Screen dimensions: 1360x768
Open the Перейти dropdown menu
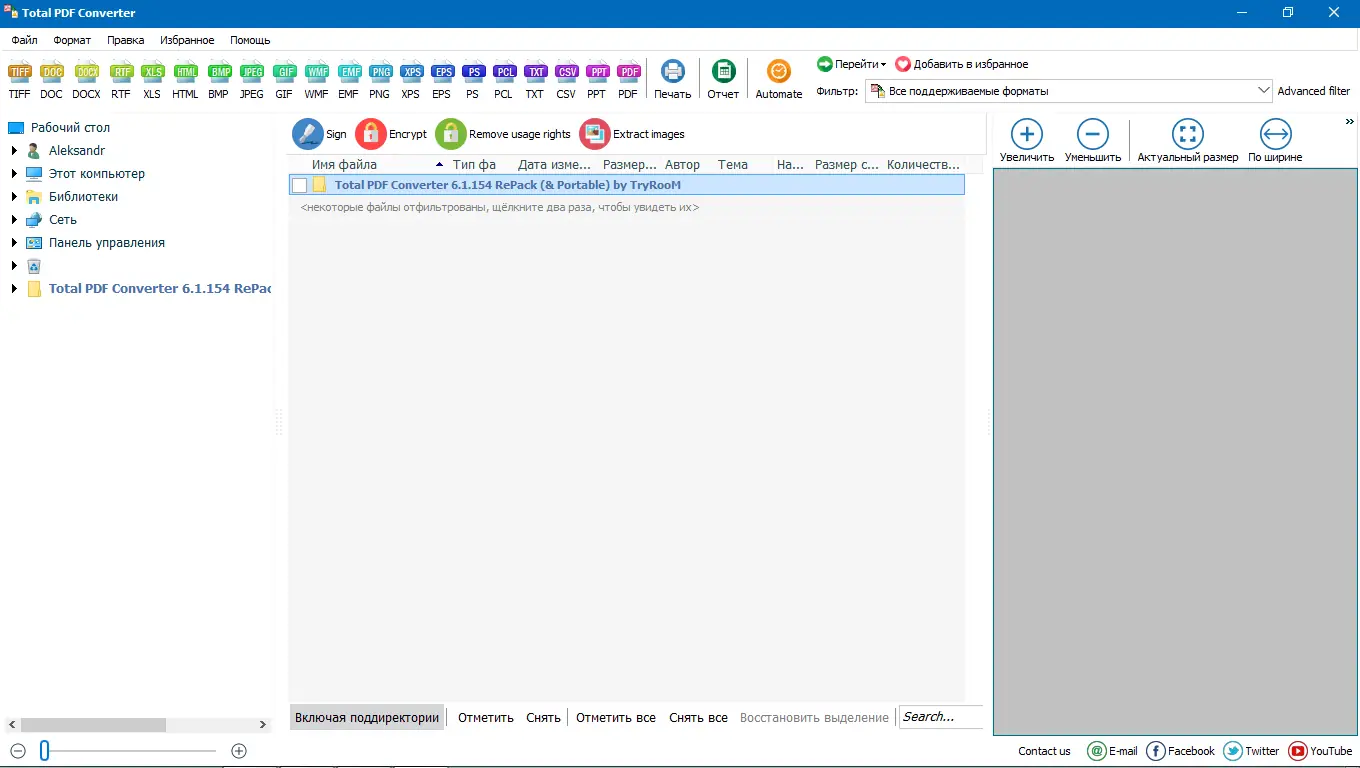coord(851,63)
